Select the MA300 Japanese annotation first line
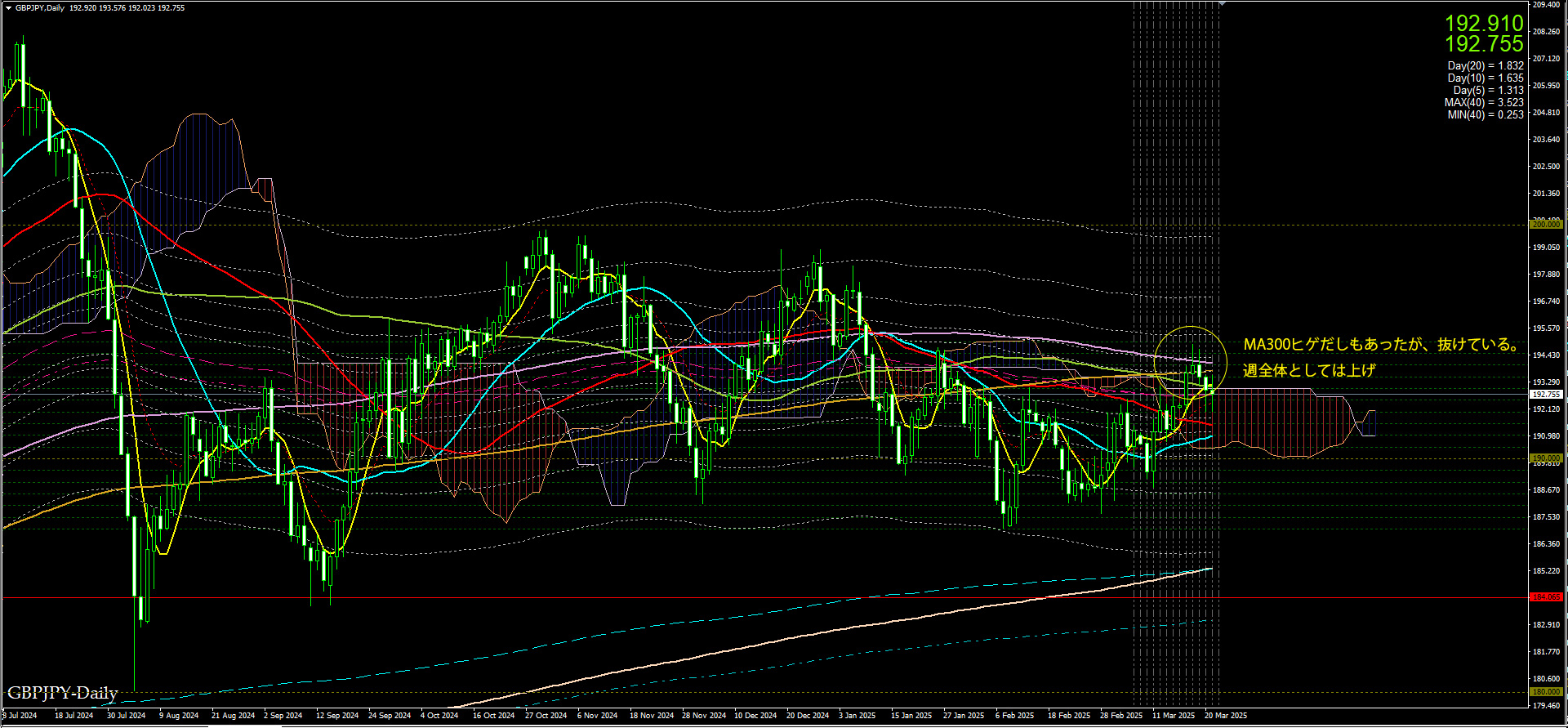 1383,345
